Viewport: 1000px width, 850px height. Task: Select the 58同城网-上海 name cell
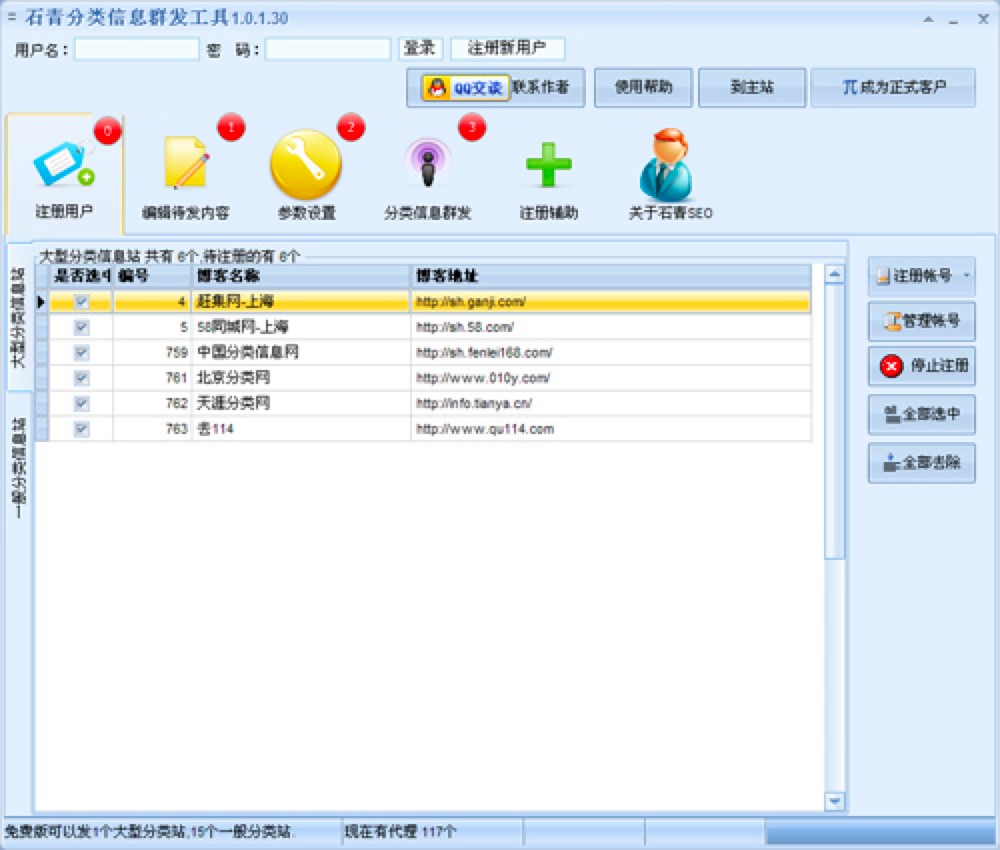point(300,327)
